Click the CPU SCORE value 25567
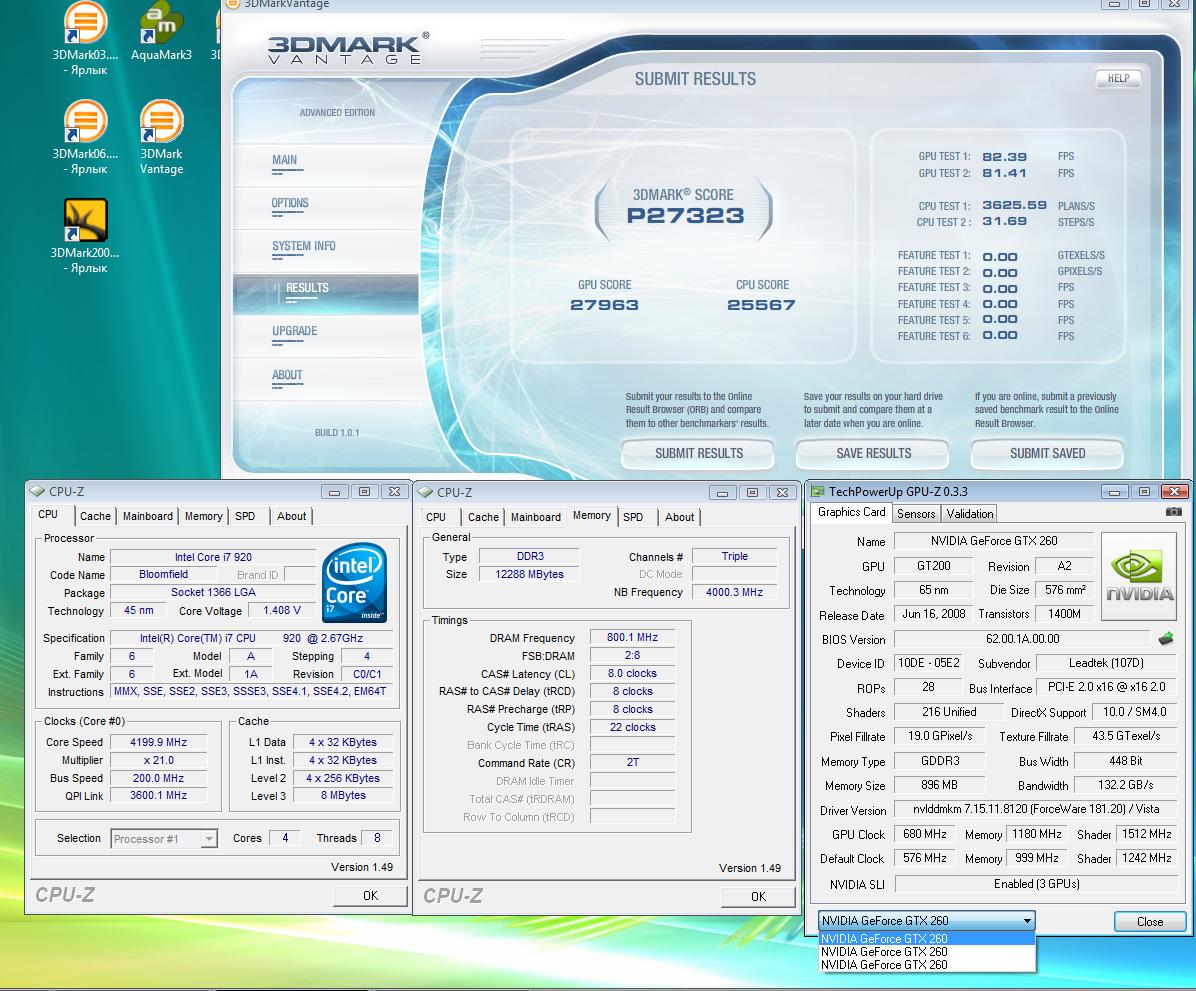The height and width of the screenshot is (991, 1196). click(x=760, y=305)
